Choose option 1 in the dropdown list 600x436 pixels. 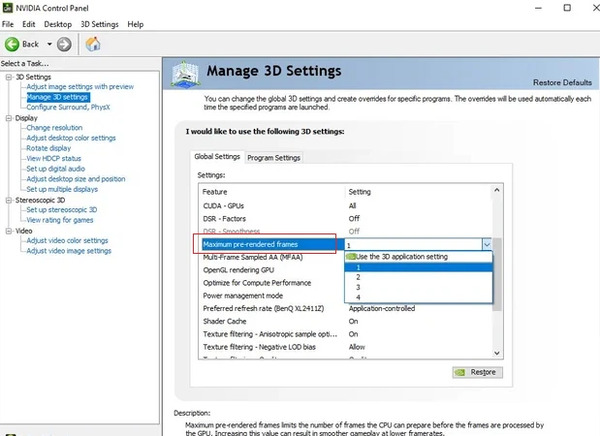click(x=418, y=267)
